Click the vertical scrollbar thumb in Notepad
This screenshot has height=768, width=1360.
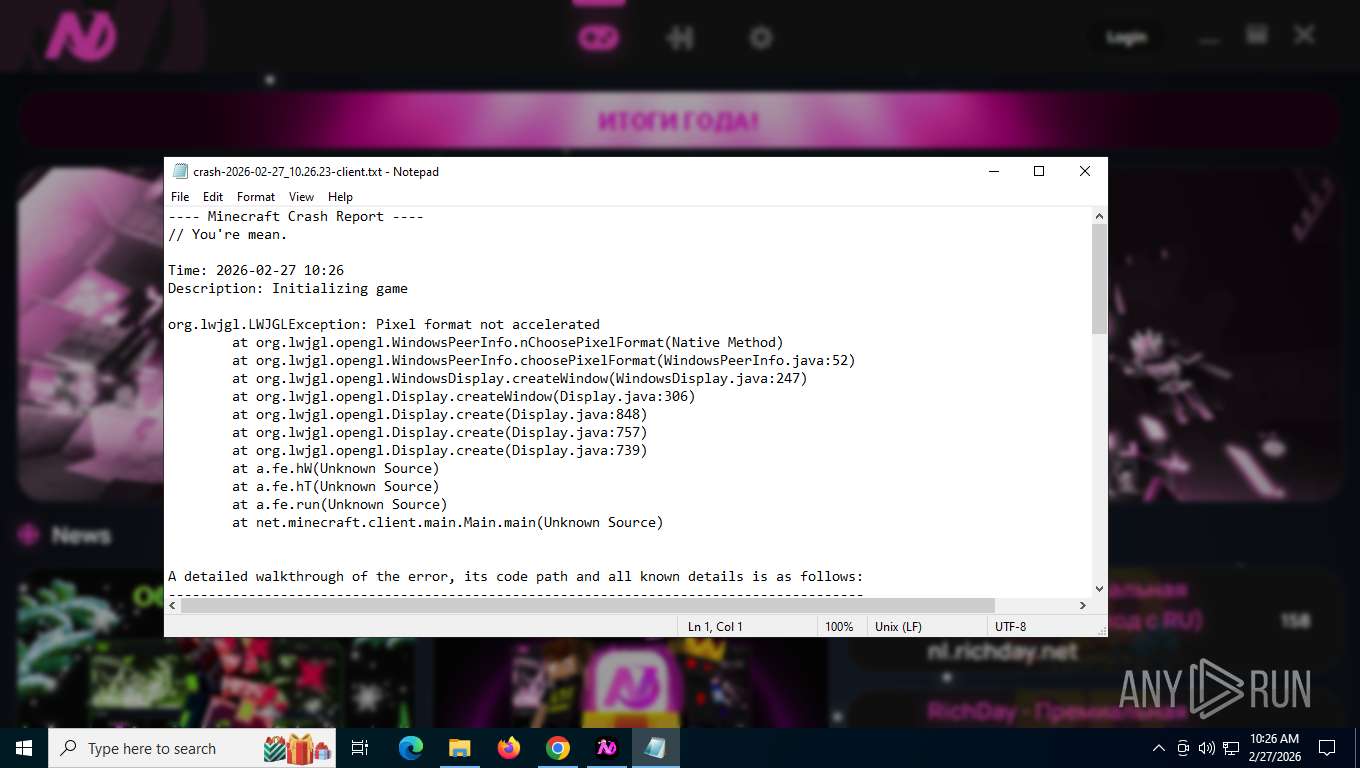(1099, 279)
